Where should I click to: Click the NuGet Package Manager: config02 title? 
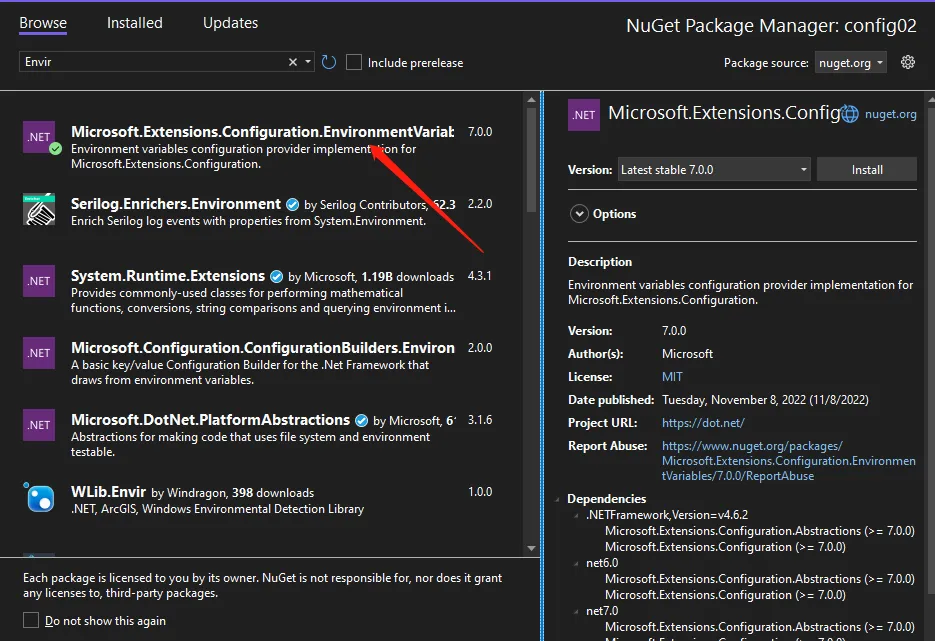point(771,26)
